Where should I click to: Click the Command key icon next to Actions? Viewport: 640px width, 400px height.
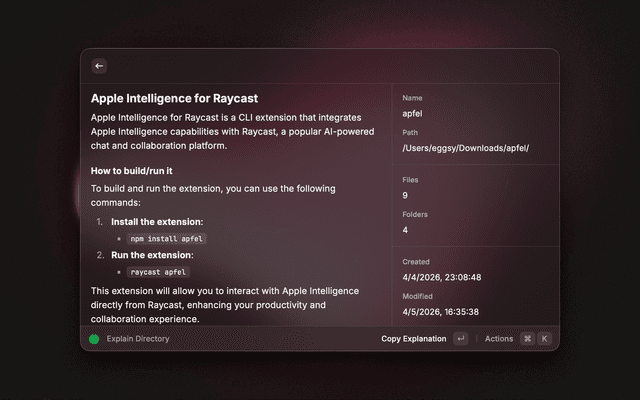coord(527,339)
